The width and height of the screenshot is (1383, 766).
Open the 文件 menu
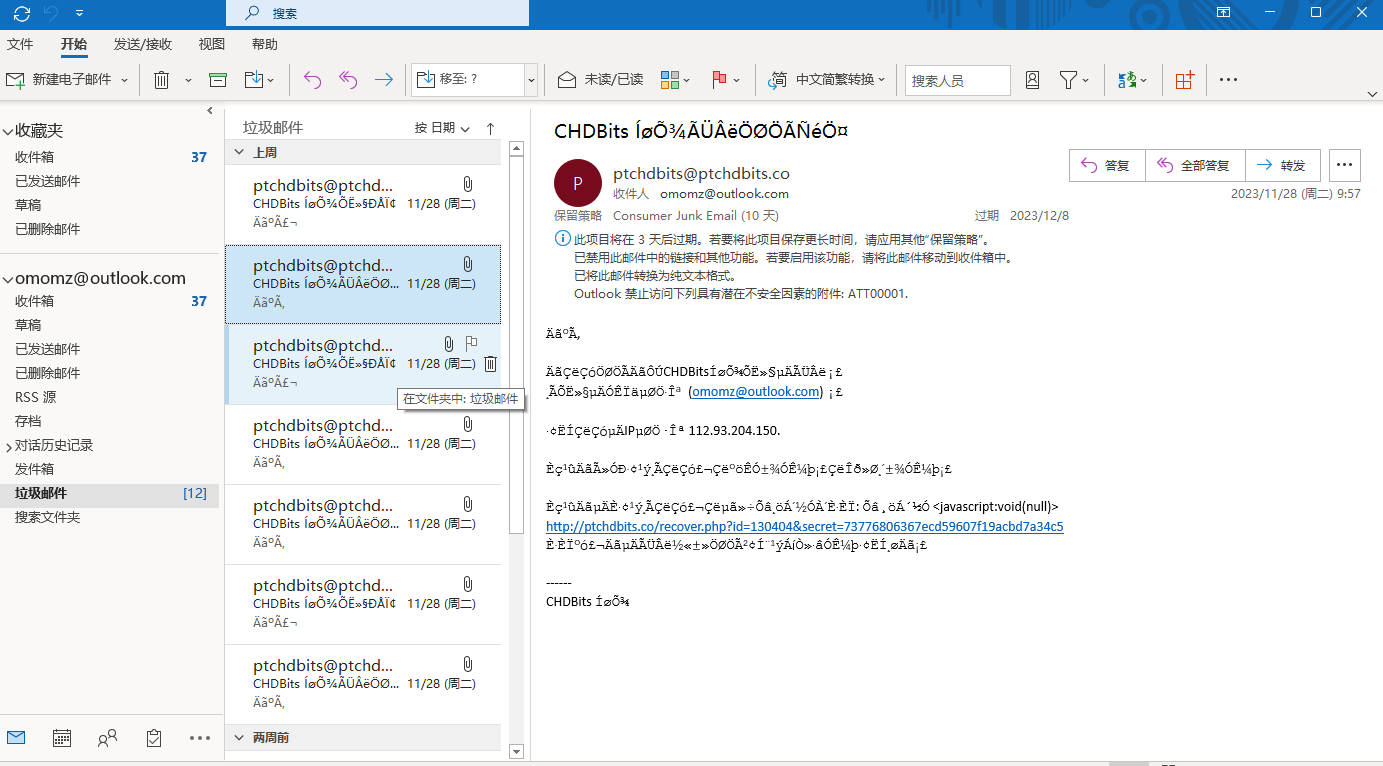coord(20,44)
